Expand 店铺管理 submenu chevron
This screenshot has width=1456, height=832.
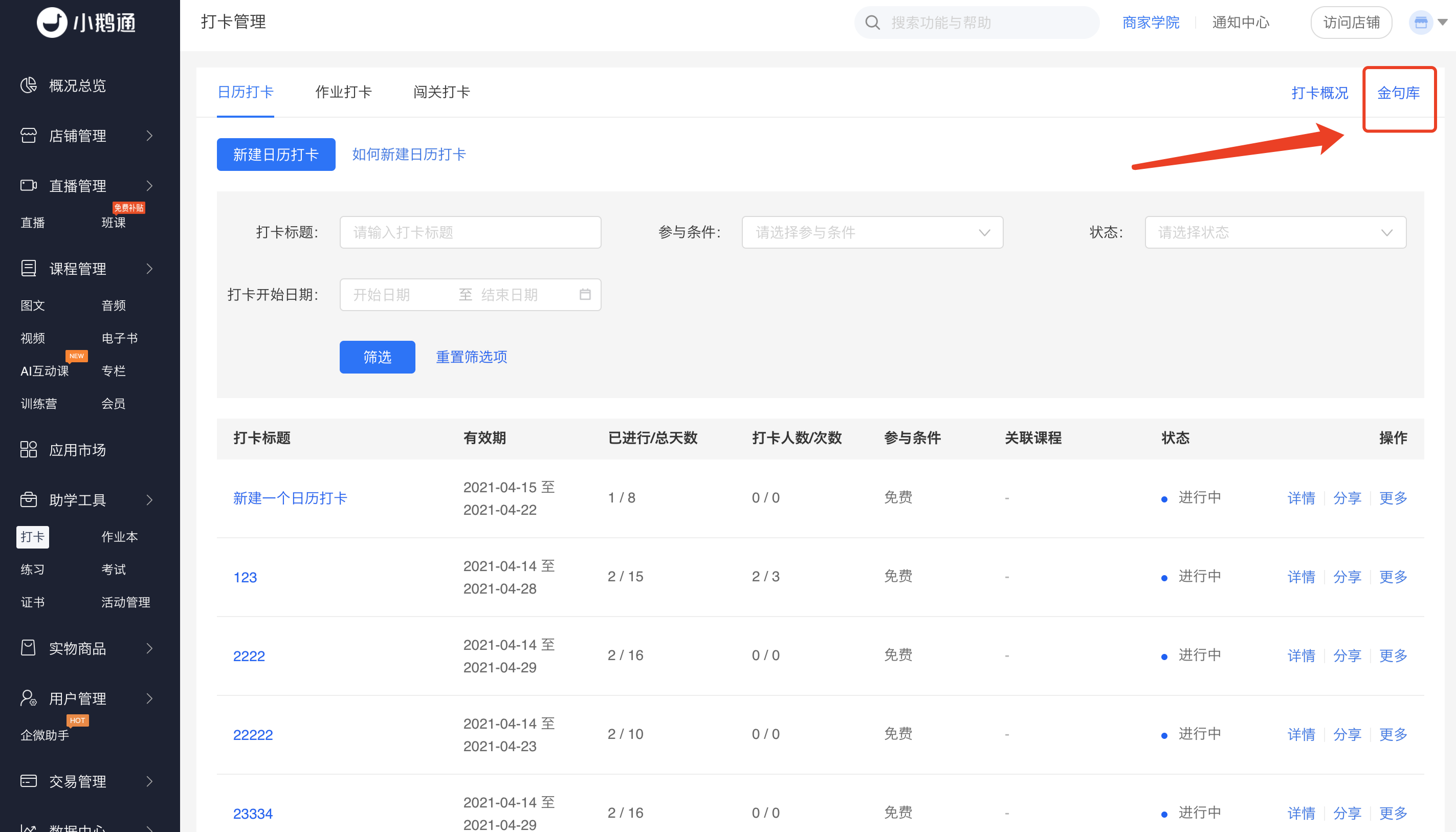[x=150, y=136]
